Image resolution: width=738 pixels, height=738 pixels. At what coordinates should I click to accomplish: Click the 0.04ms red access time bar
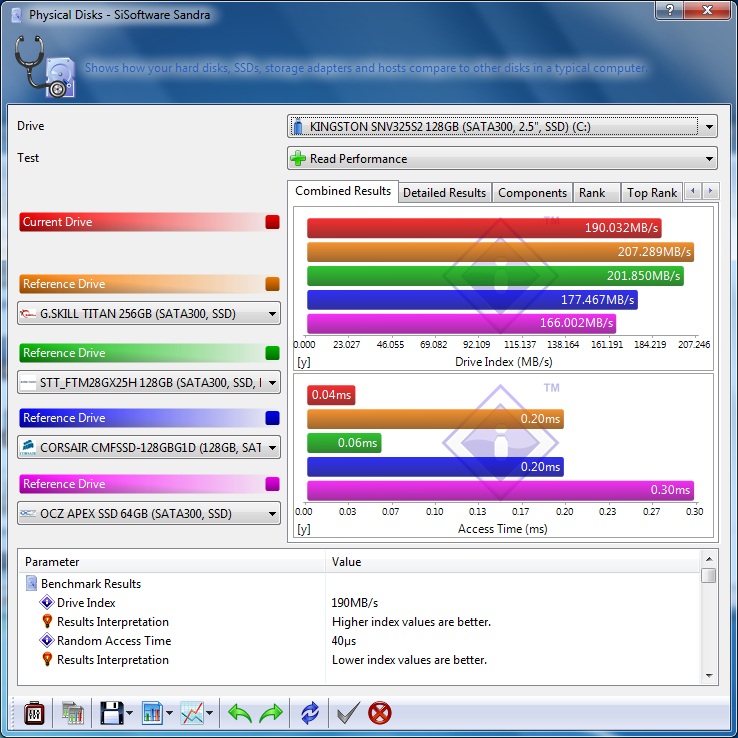click(x=331, y=395)
